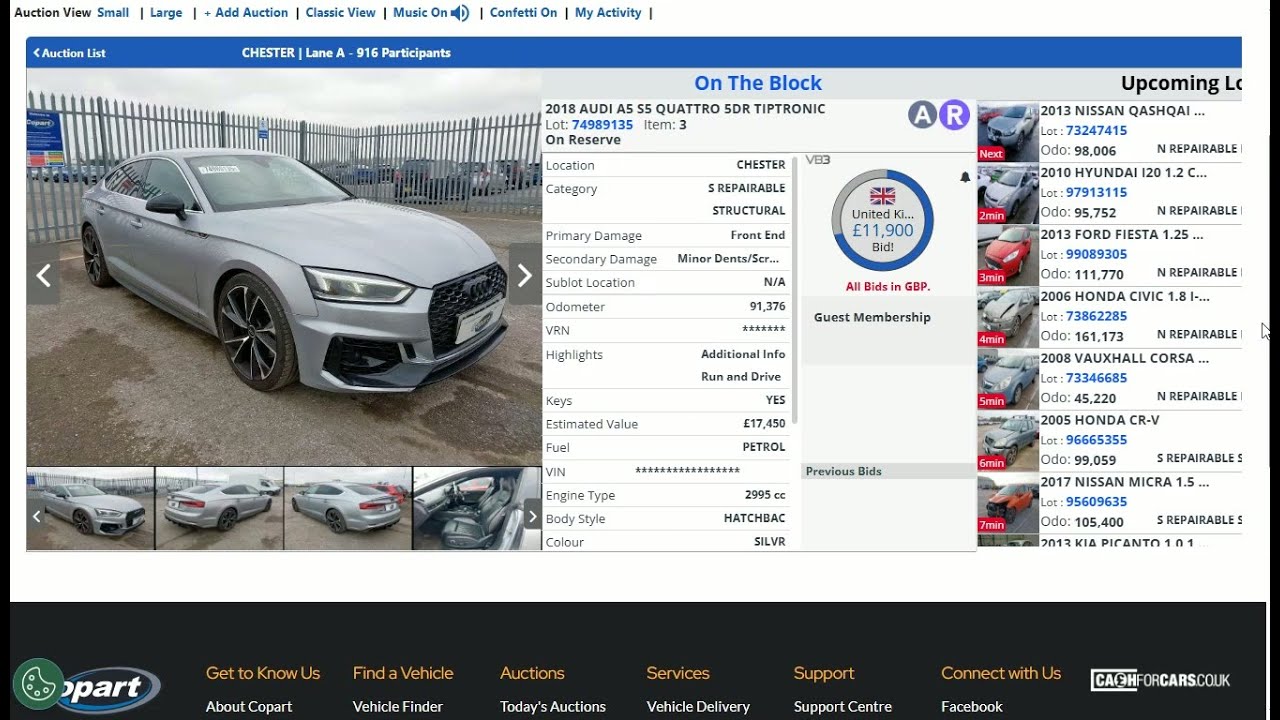Click 2017 NISSAN MICRA title text
Image resolution: width=1280 pixels, height=720 pixels.
1124,482
